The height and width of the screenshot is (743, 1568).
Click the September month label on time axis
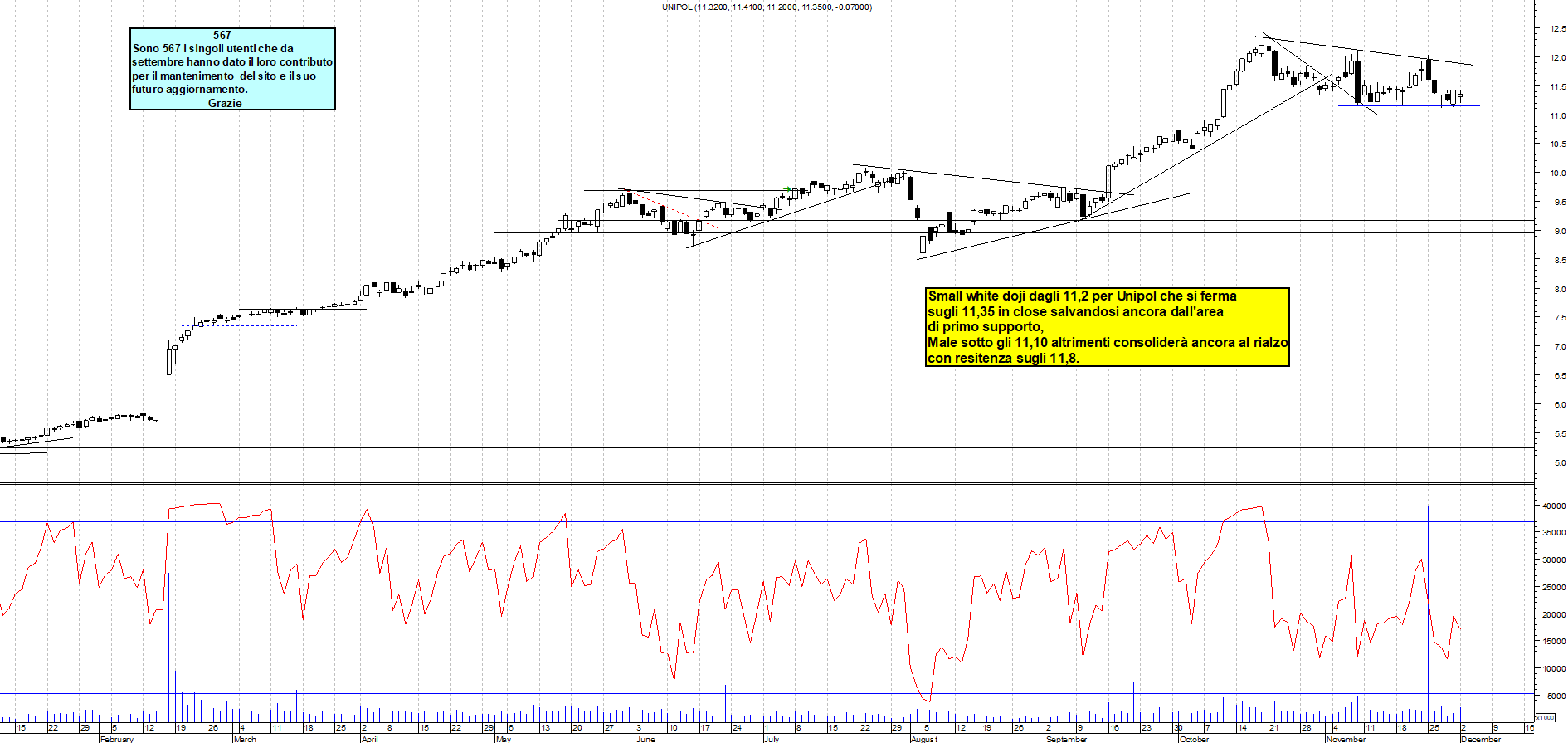point(1066,739)
